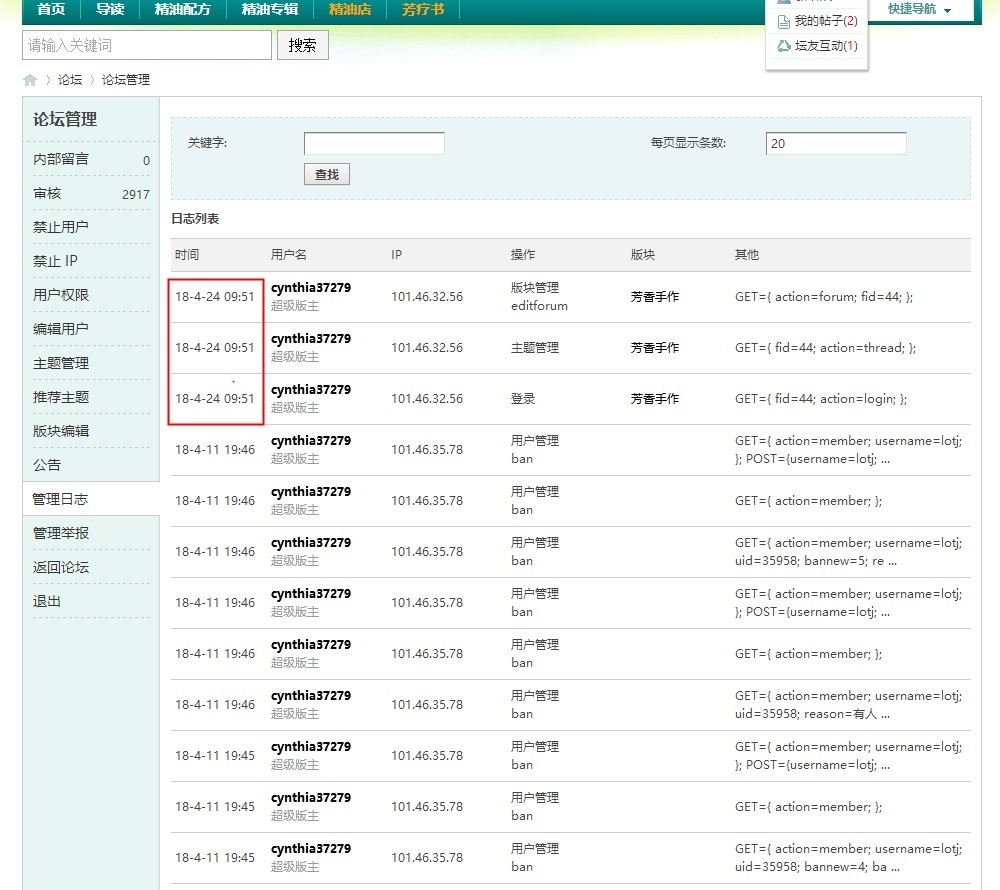The image size is (1000, 890).
Task: Select 管理日志 in sidebar
Action: [x=60, y=499]
